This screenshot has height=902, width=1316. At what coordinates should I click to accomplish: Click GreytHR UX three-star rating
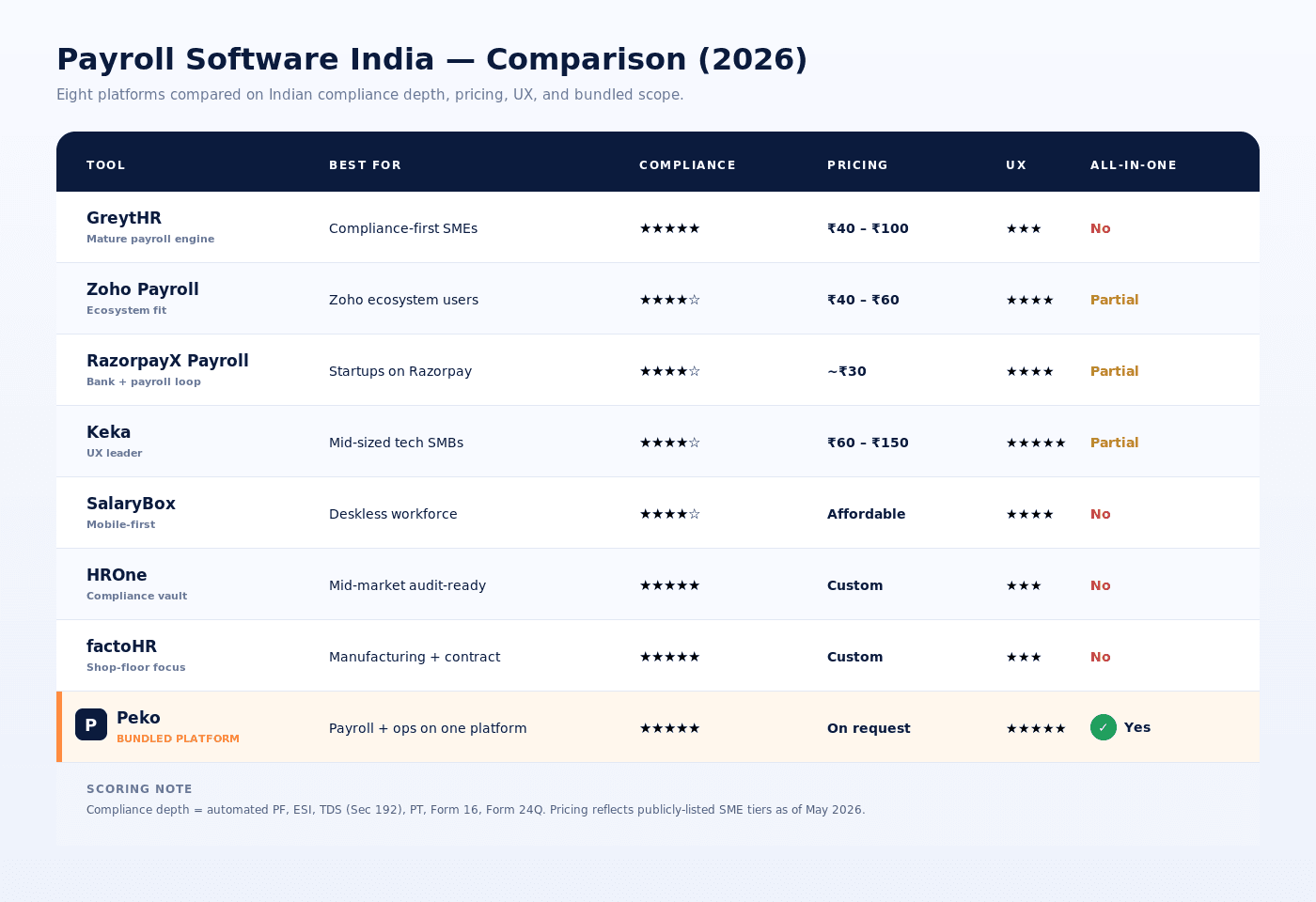pyautogui.click(x=1024, y=228)
